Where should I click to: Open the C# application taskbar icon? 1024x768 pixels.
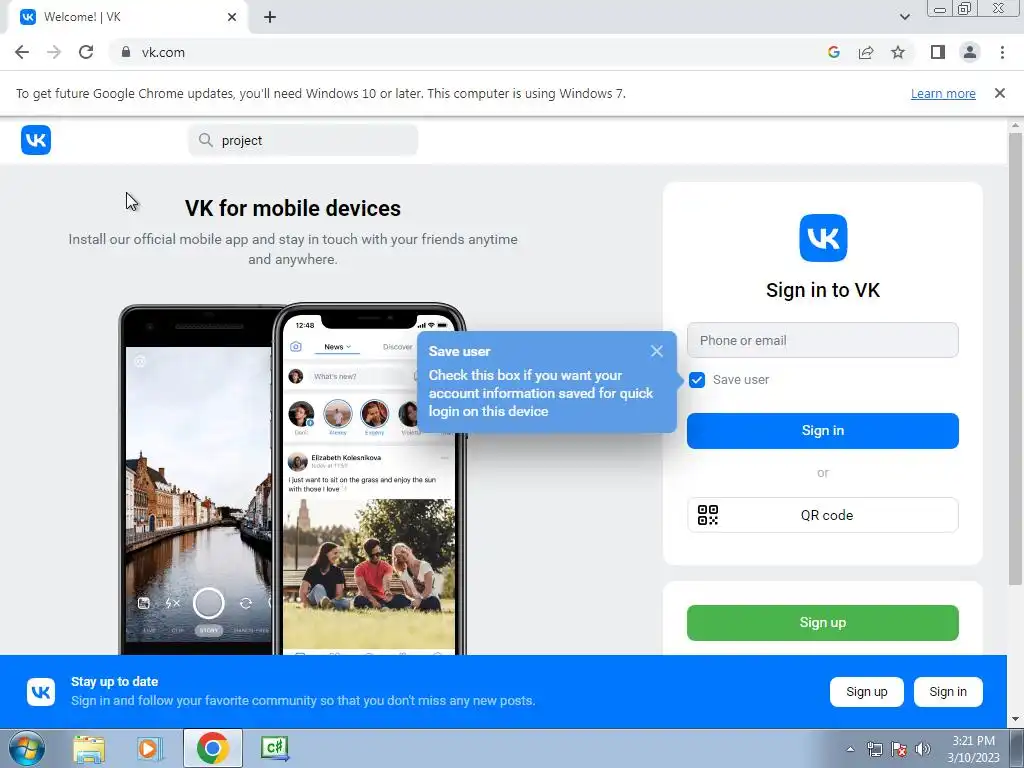pos(275,748)
